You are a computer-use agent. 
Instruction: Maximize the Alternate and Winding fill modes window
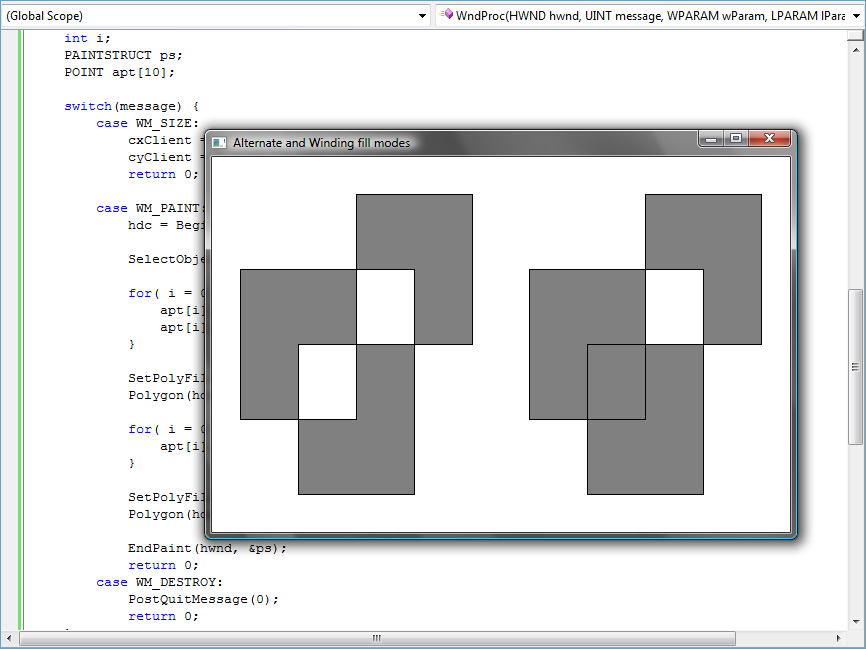point(736,139)
